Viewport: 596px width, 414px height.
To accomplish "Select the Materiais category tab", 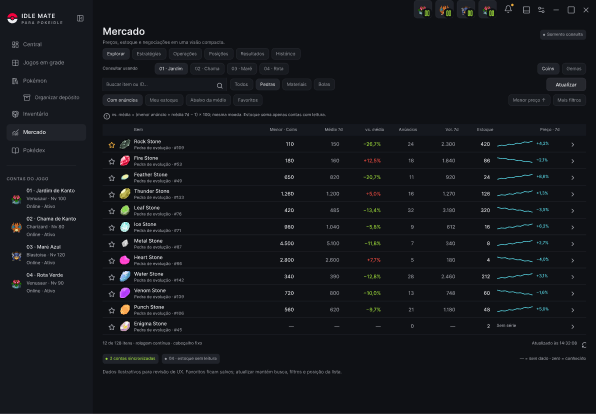I will 296,84.
